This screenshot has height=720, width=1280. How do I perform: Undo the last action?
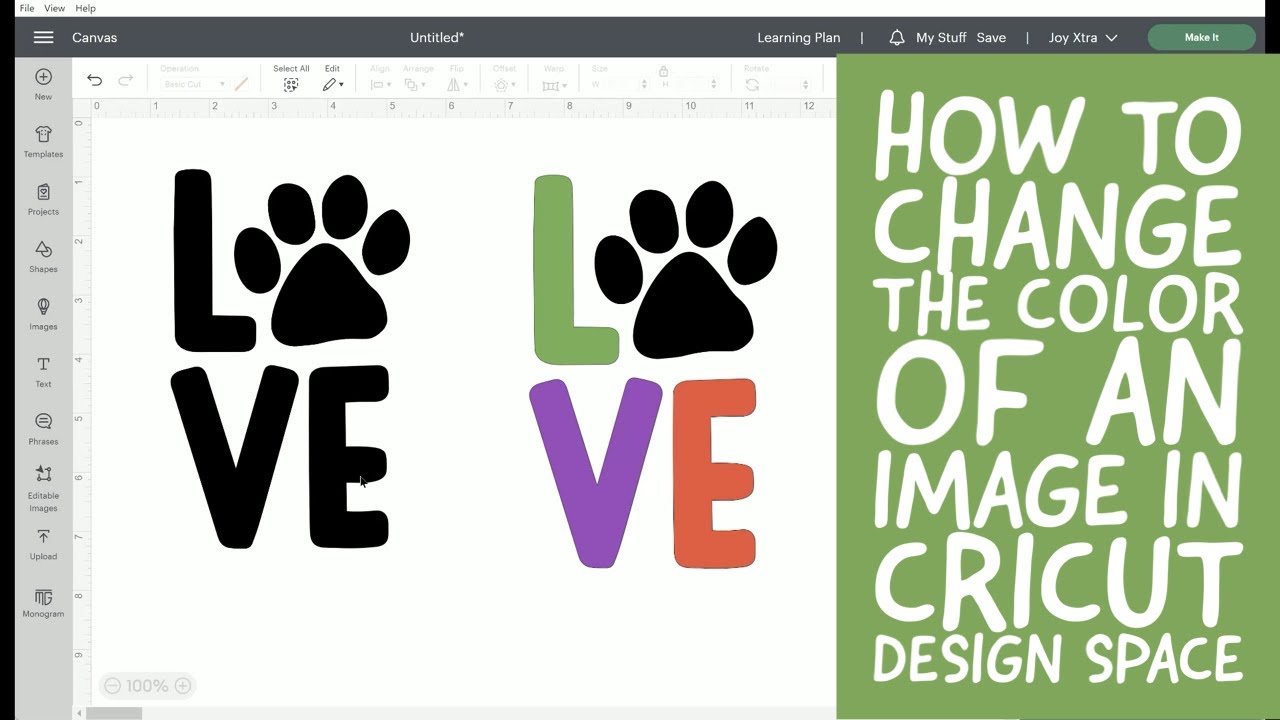pos(94,80)
